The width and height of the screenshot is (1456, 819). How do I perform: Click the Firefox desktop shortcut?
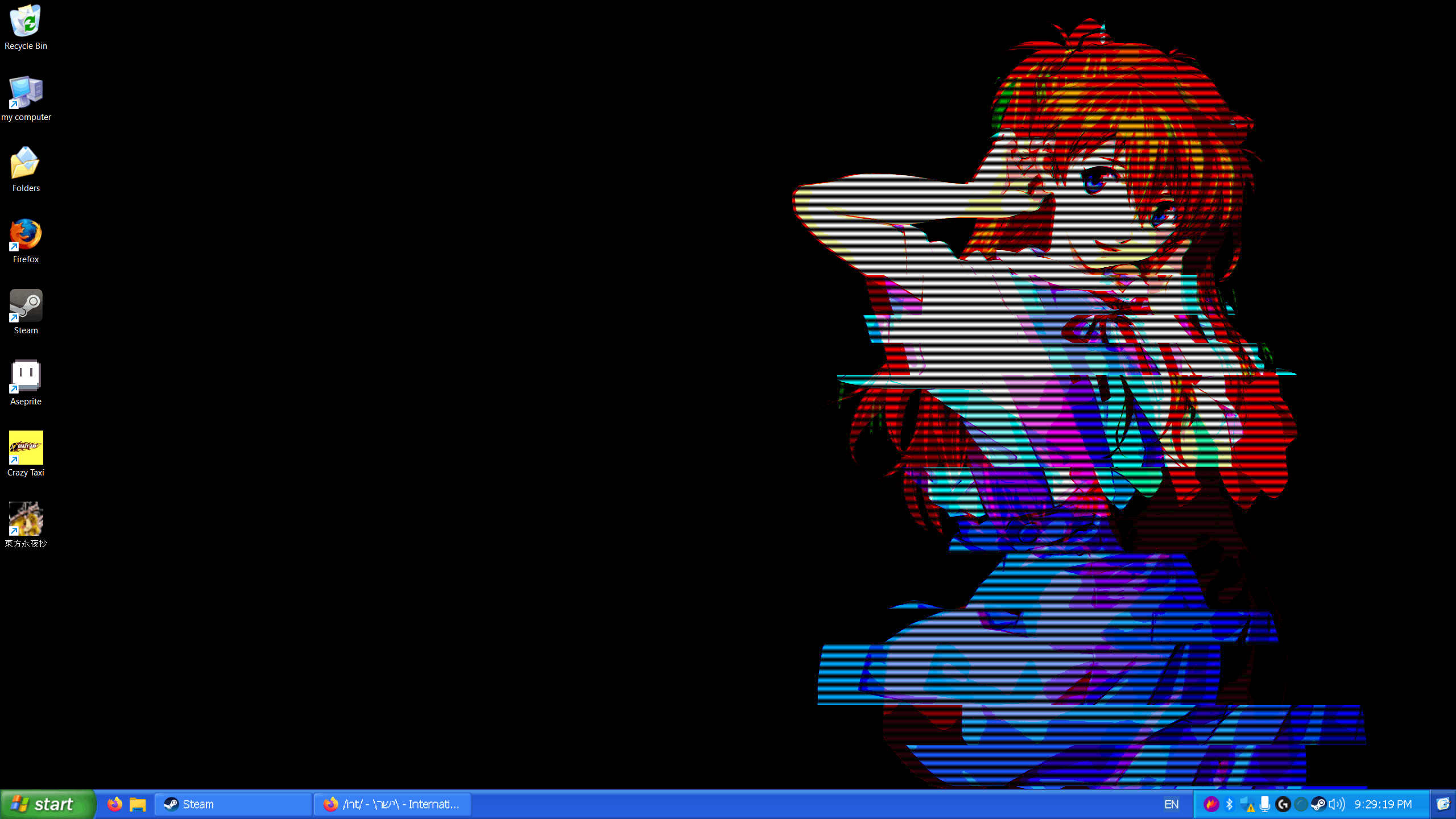pyautogui.click(x=26, y=240)
